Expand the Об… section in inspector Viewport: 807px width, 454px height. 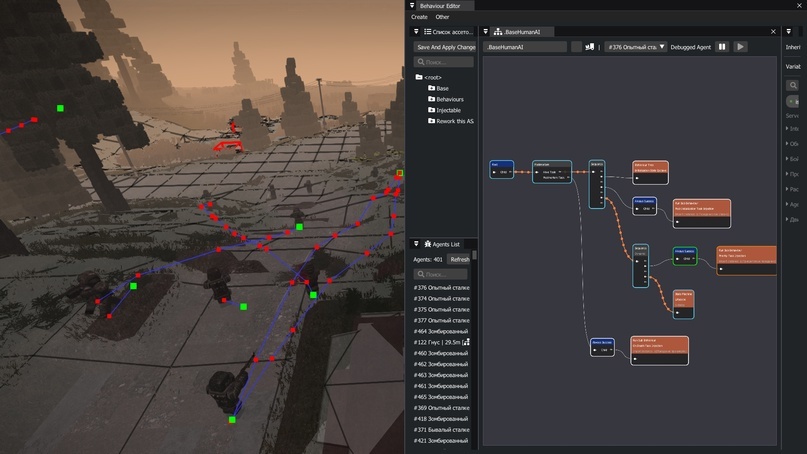click(x=793, y=144)
